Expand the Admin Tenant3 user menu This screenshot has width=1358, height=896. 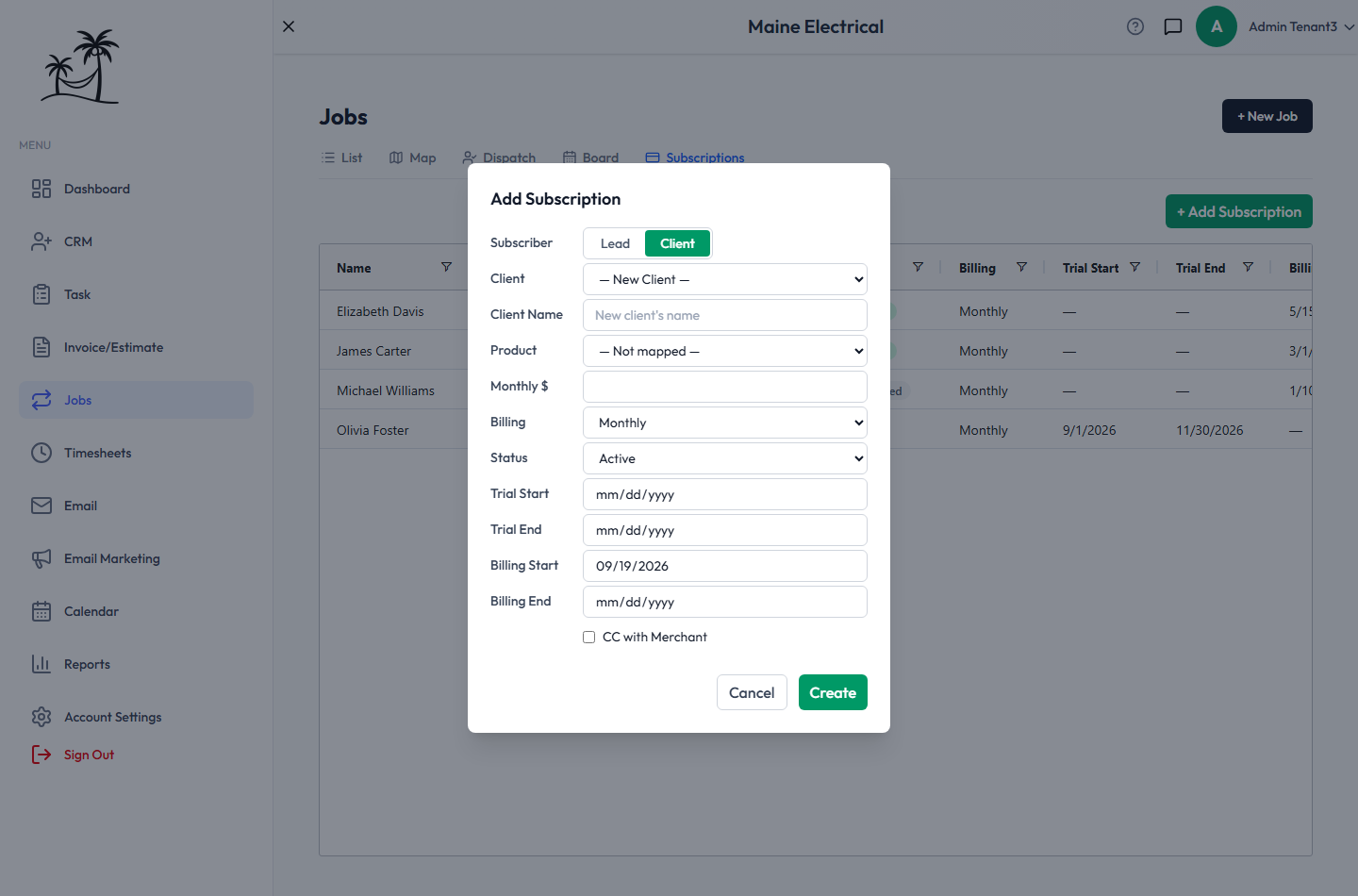point(1301,26)
